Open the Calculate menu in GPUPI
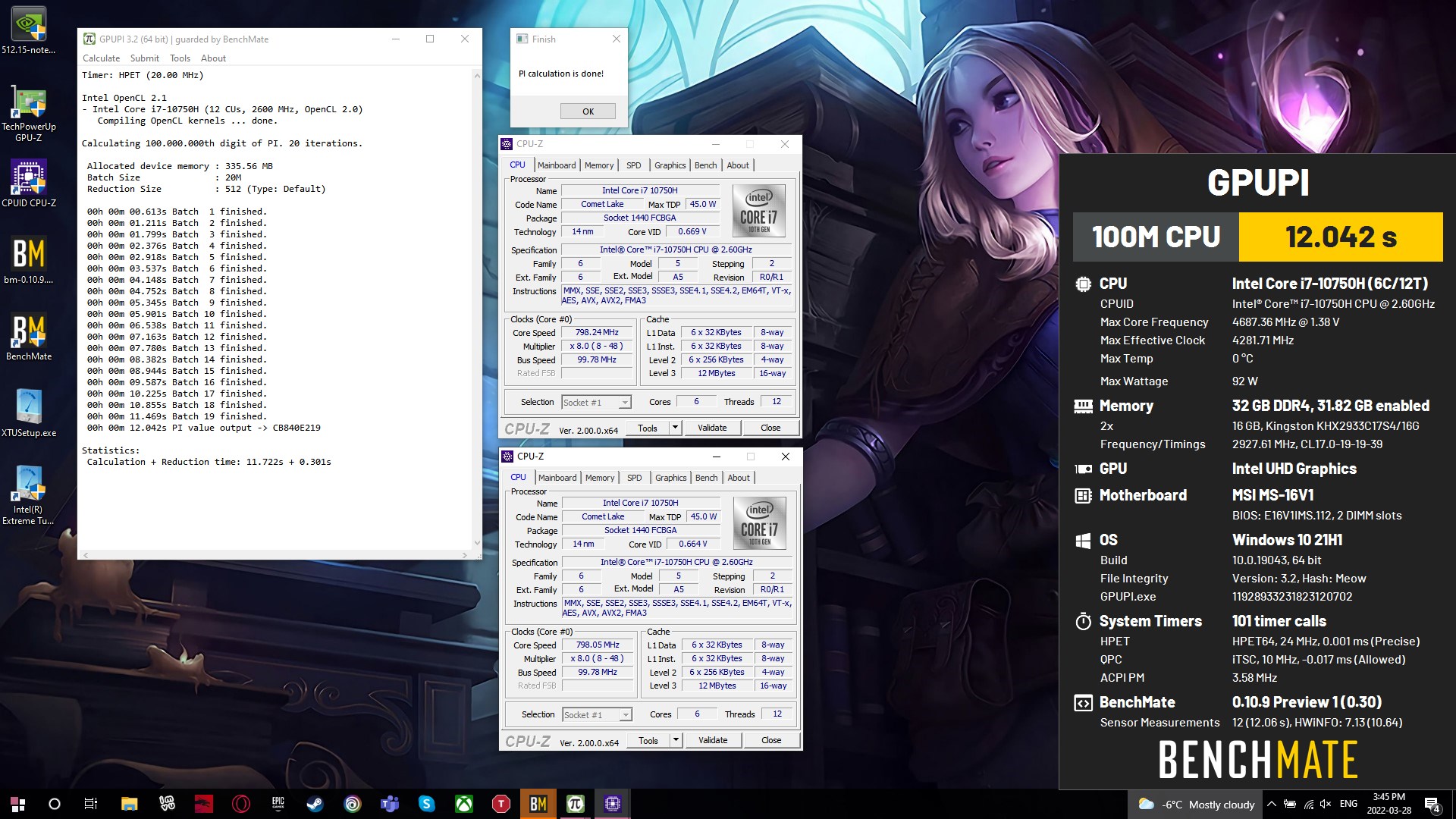The image size is (1456, 819). pyautogui.click(x=101, y=58)
